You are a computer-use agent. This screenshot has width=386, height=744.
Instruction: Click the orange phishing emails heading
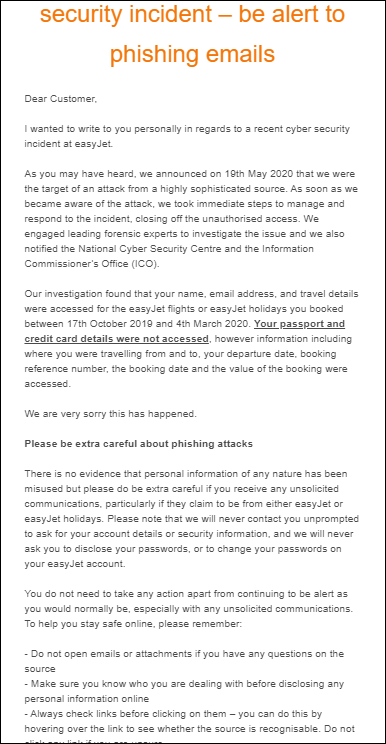[193, 35]
